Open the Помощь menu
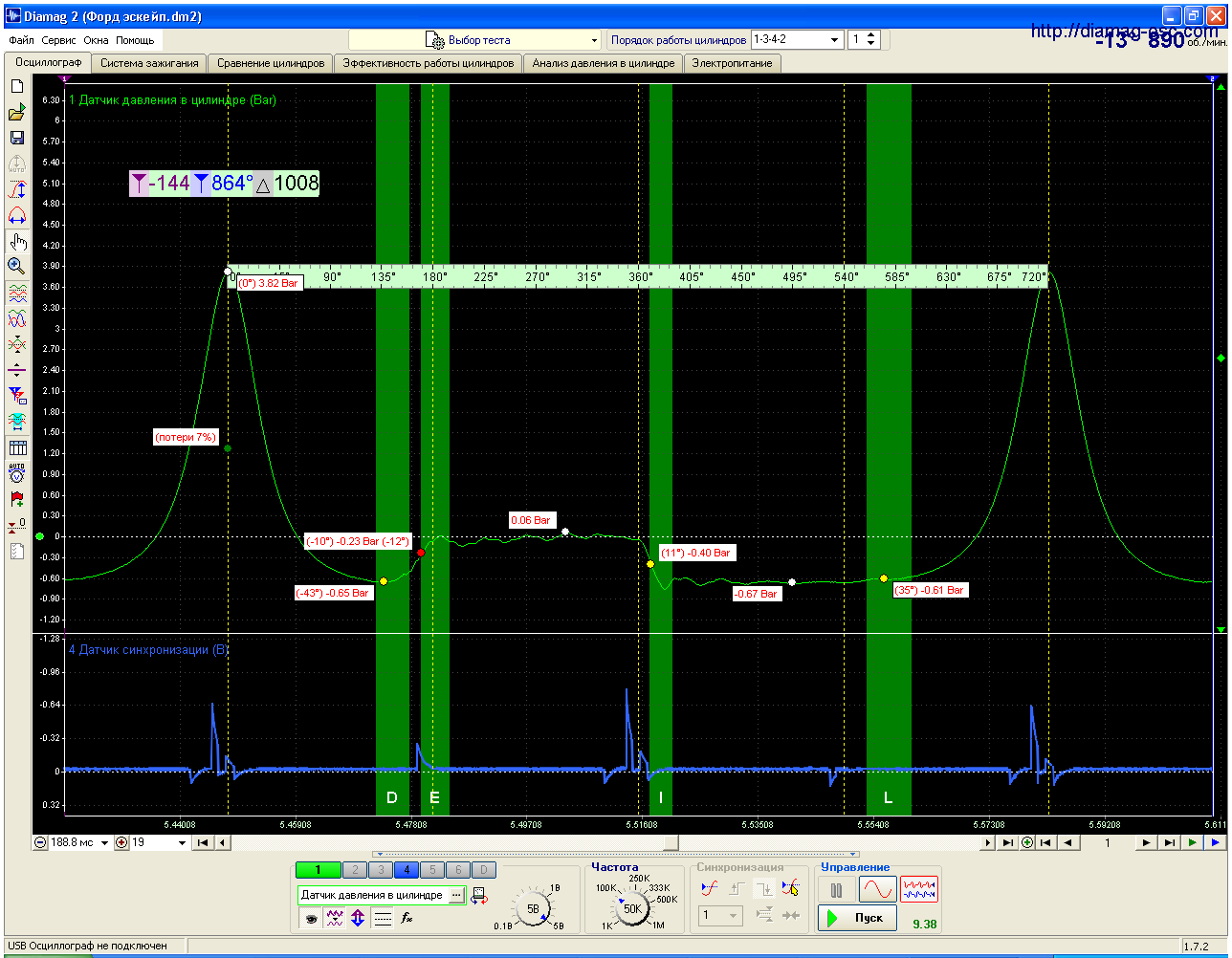 [x=135, y=40]
